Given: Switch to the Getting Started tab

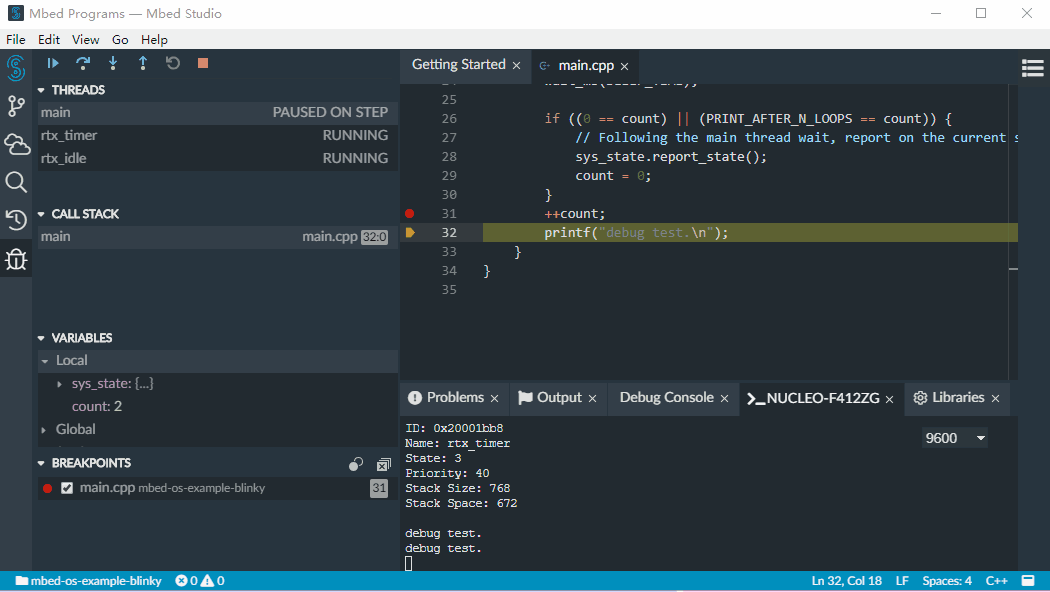Looking at the screenshot, I should [459, 64].
